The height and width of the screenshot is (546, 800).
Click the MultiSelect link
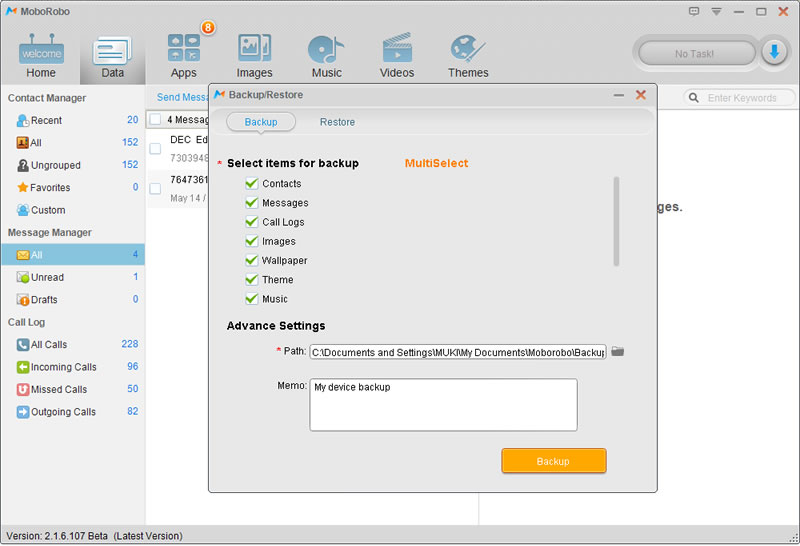[x=436, y=163]
